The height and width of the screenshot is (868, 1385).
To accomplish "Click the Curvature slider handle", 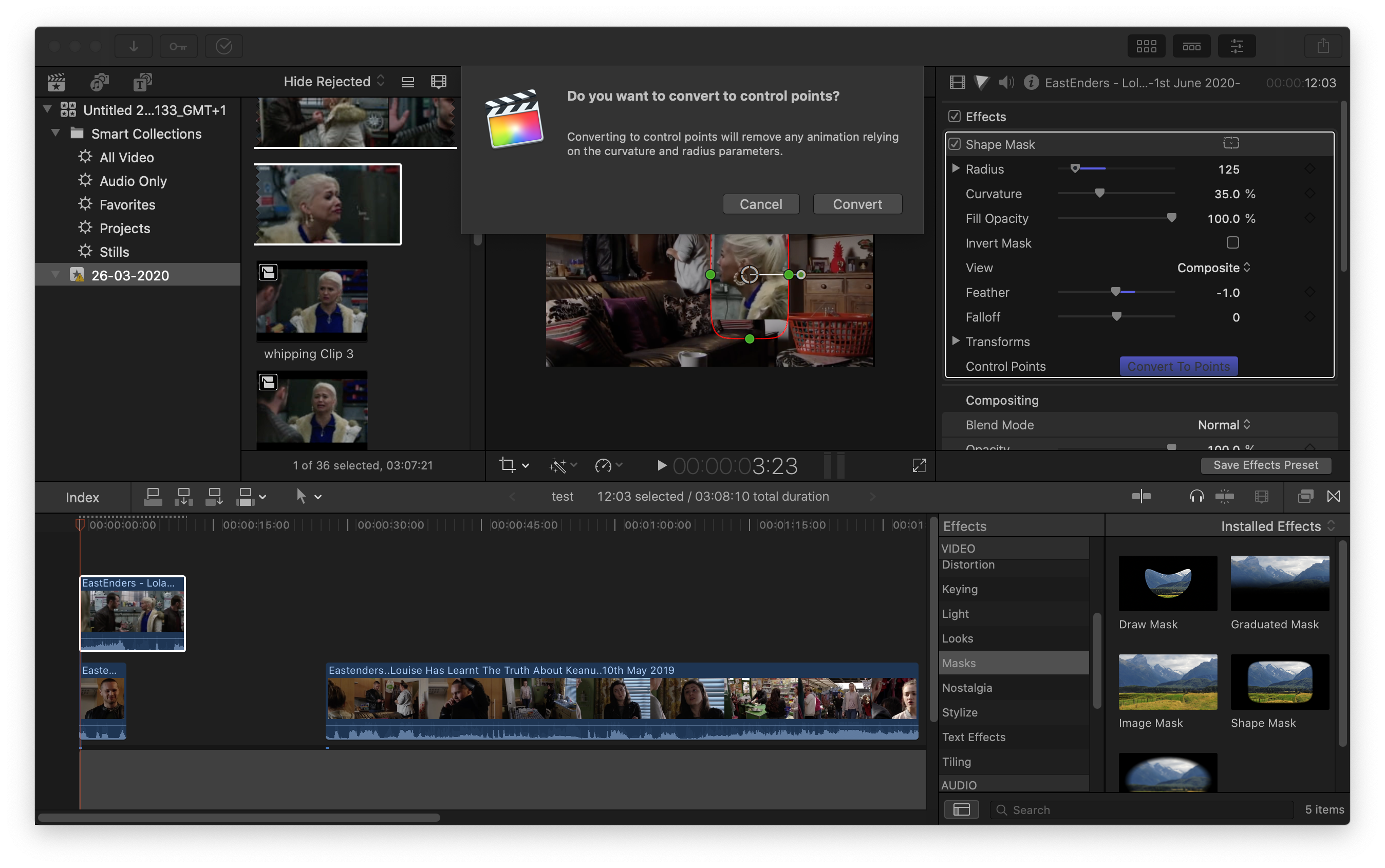I will (1099, 194).
